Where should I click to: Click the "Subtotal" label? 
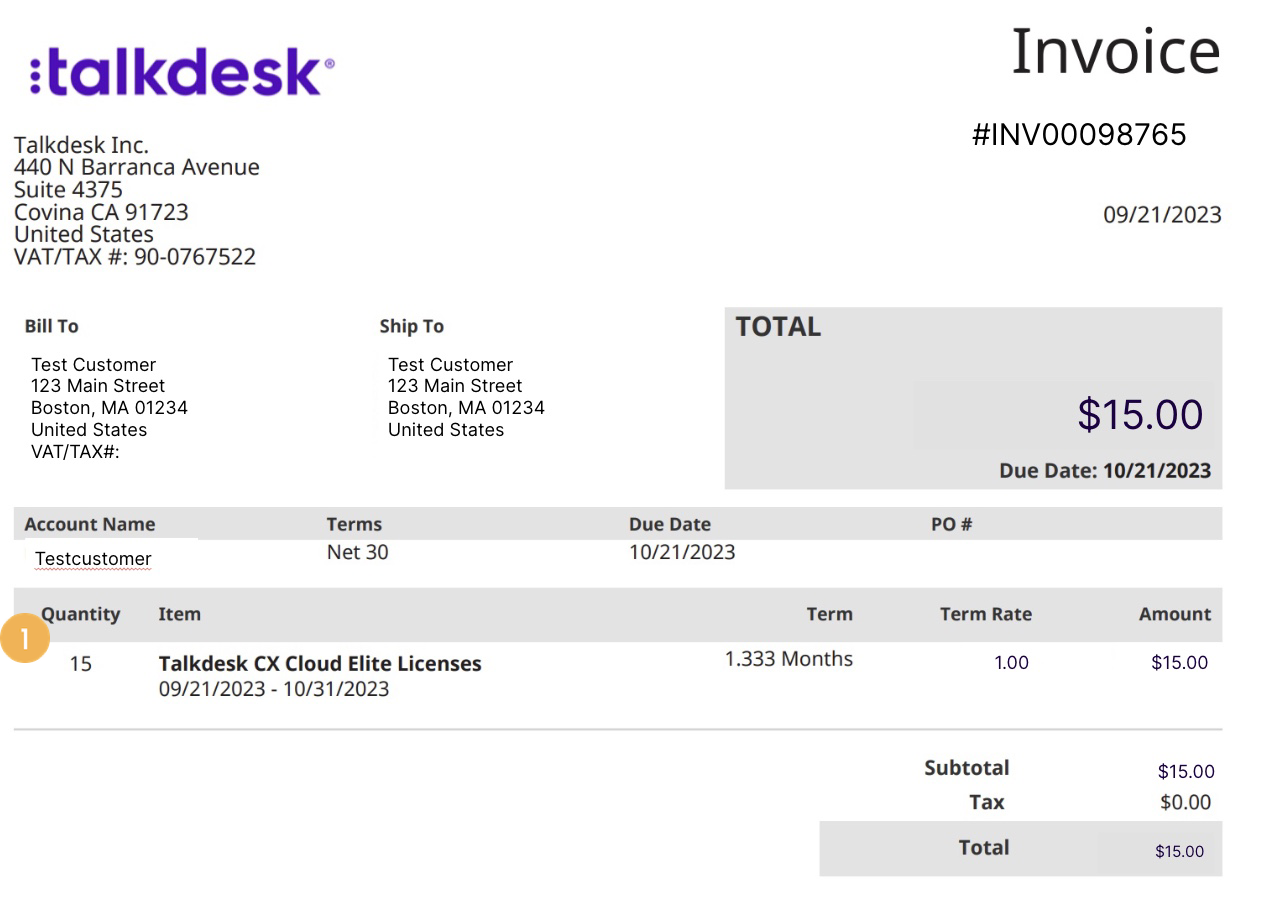point(967,768)
